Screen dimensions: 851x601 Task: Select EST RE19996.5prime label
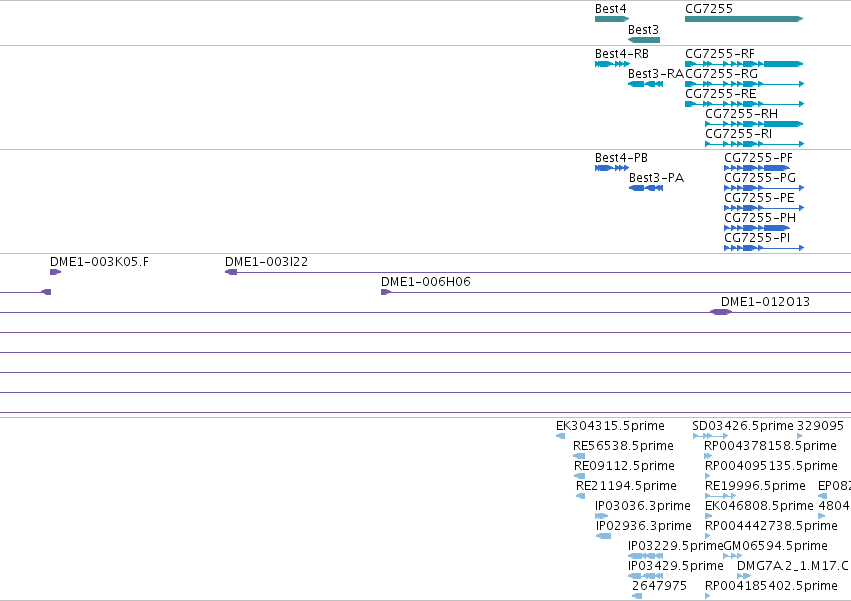coord(755,486)
